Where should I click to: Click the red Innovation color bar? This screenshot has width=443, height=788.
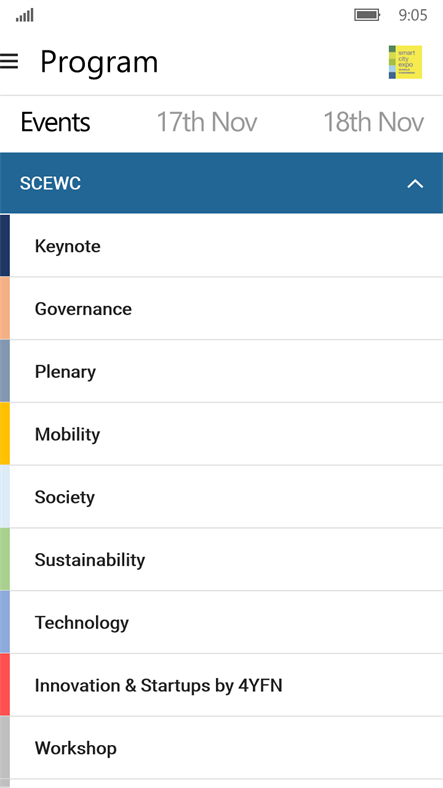pos(5,685)
